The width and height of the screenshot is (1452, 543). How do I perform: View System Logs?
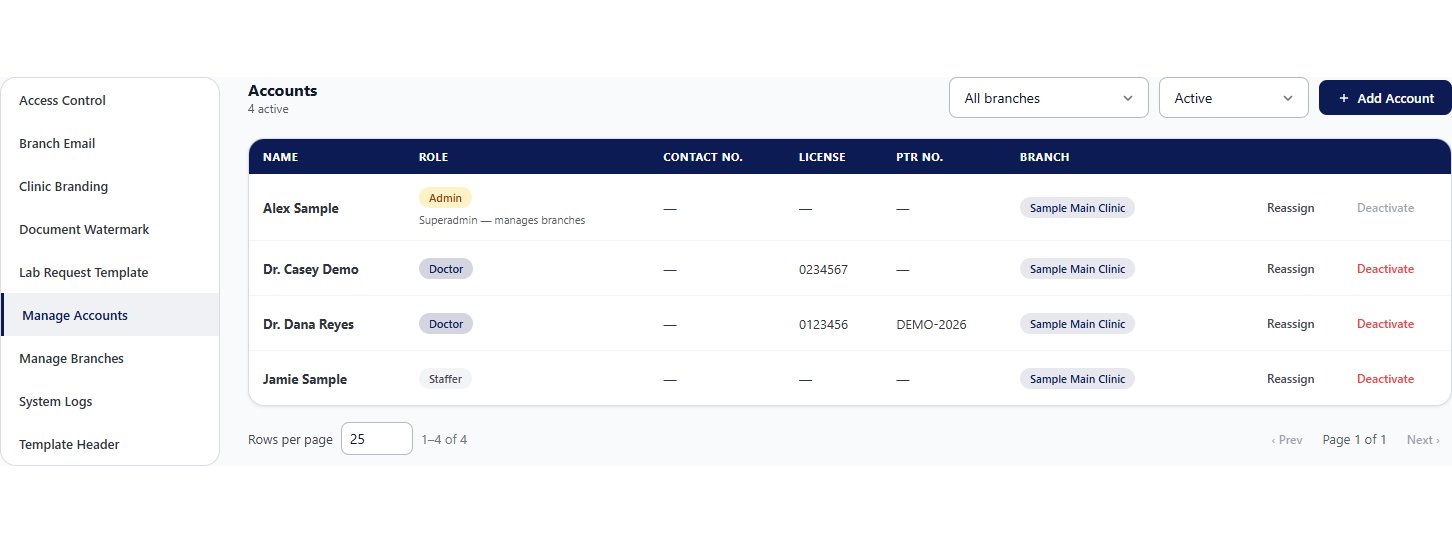click(110, 401)
